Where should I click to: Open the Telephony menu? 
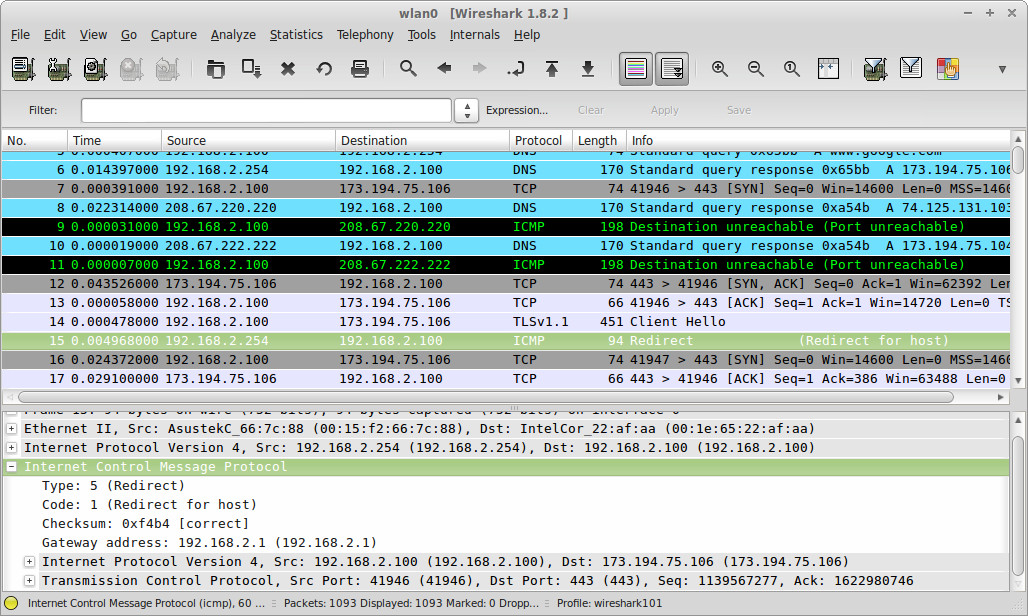(x=365, y=35)
